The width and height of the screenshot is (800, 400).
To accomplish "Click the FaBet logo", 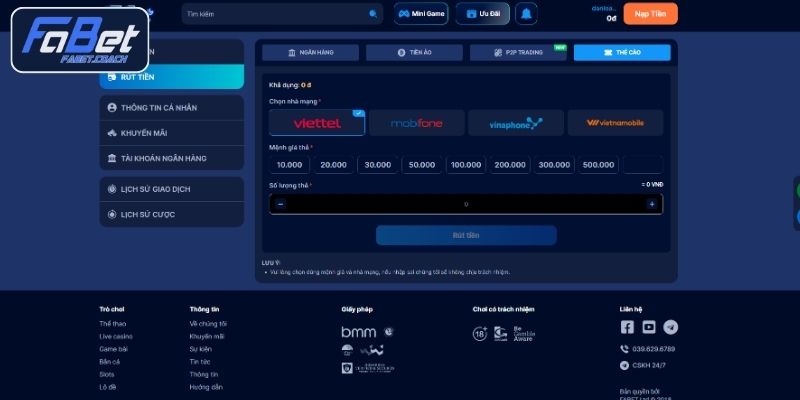I will (x=80, y=40).
